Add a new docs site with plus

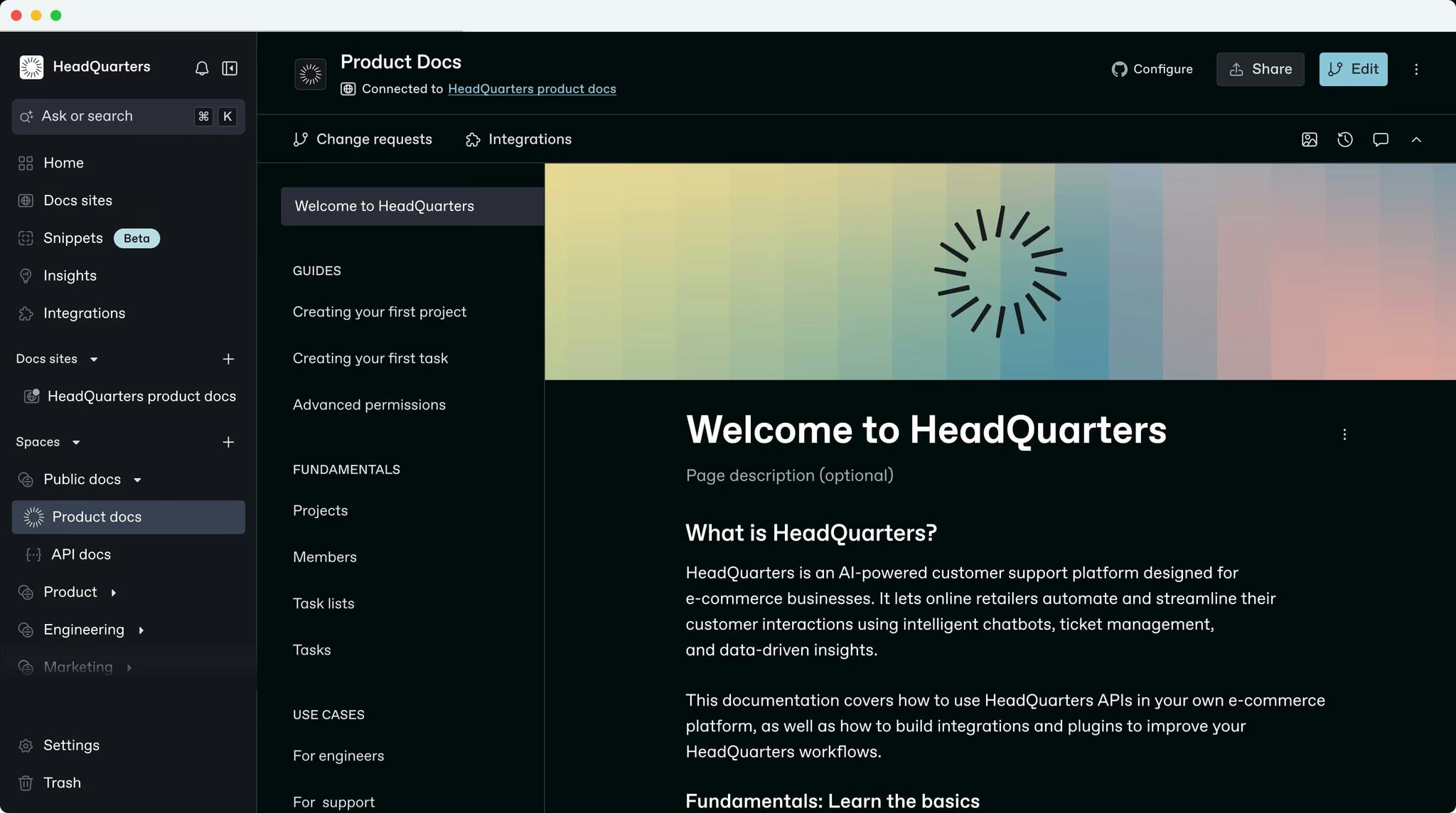pyautogui.click(x=228, y=359)
